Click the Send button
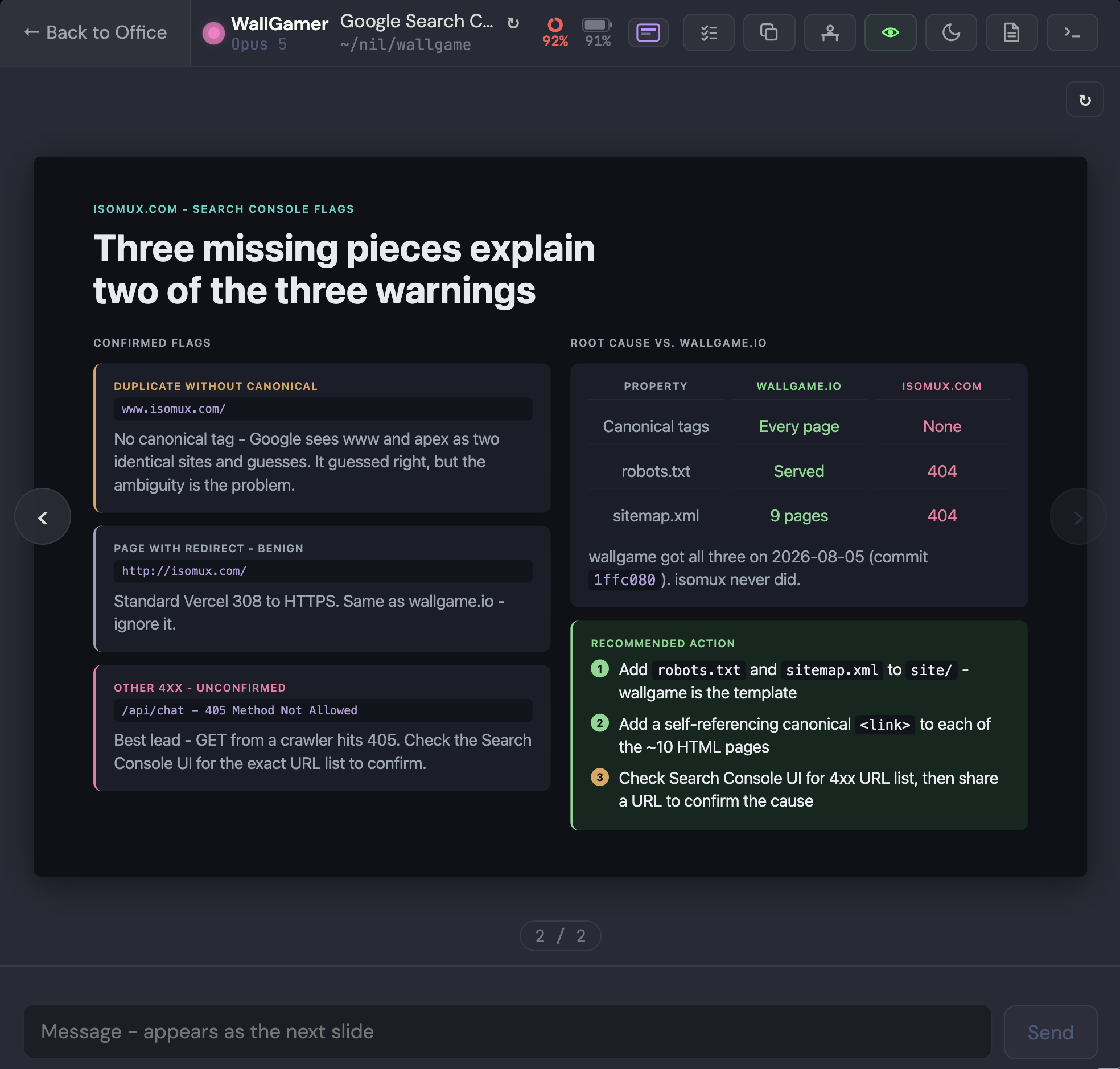Screen dimensions: 1120x1069 (1051, 1032)
